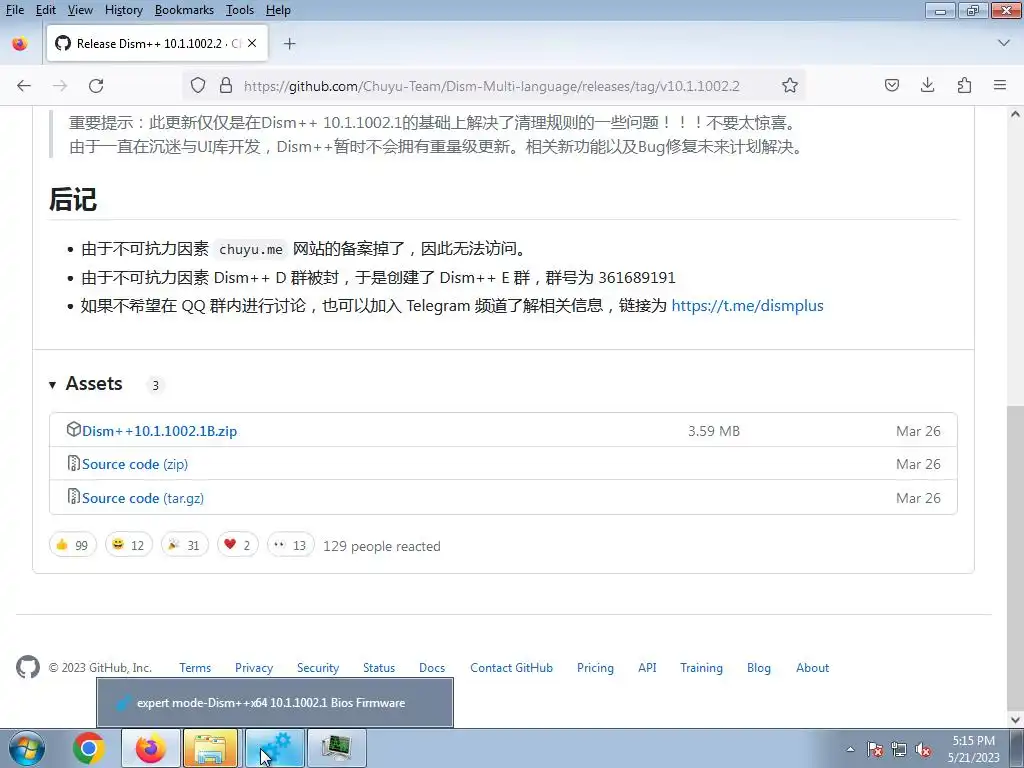Show hidden system tray icons
The image size is (1024, 768).
pyautogui.click(x=850, y=749)
